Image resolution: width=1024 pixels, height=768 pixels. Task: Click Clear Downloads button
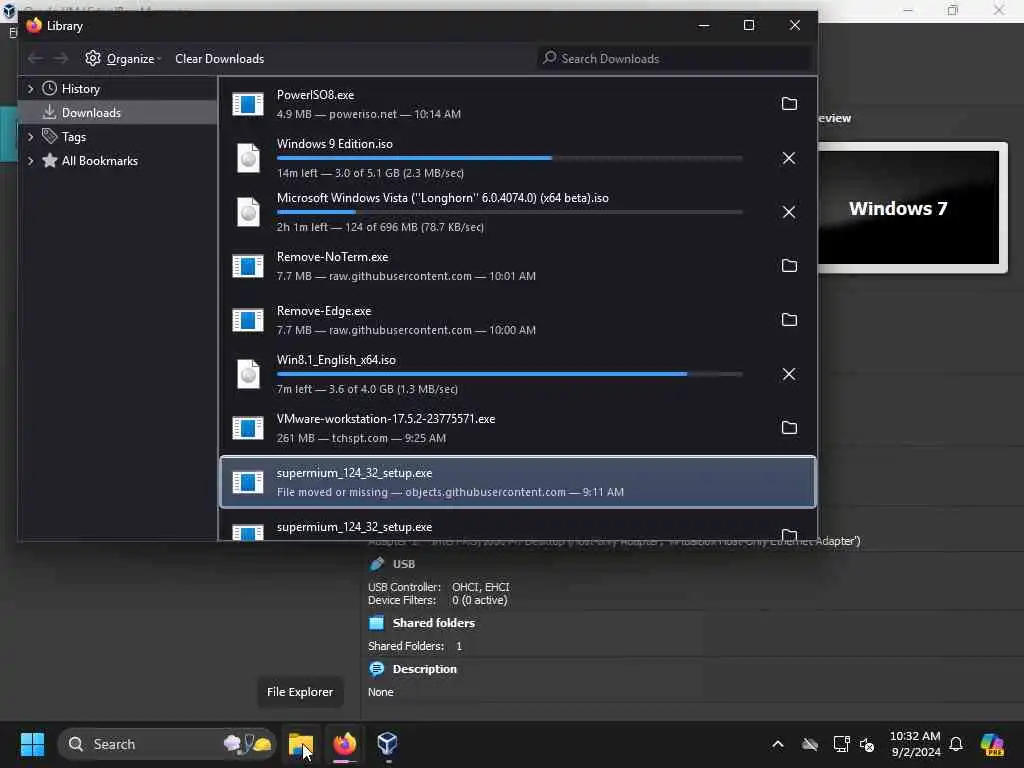(219, 59)
